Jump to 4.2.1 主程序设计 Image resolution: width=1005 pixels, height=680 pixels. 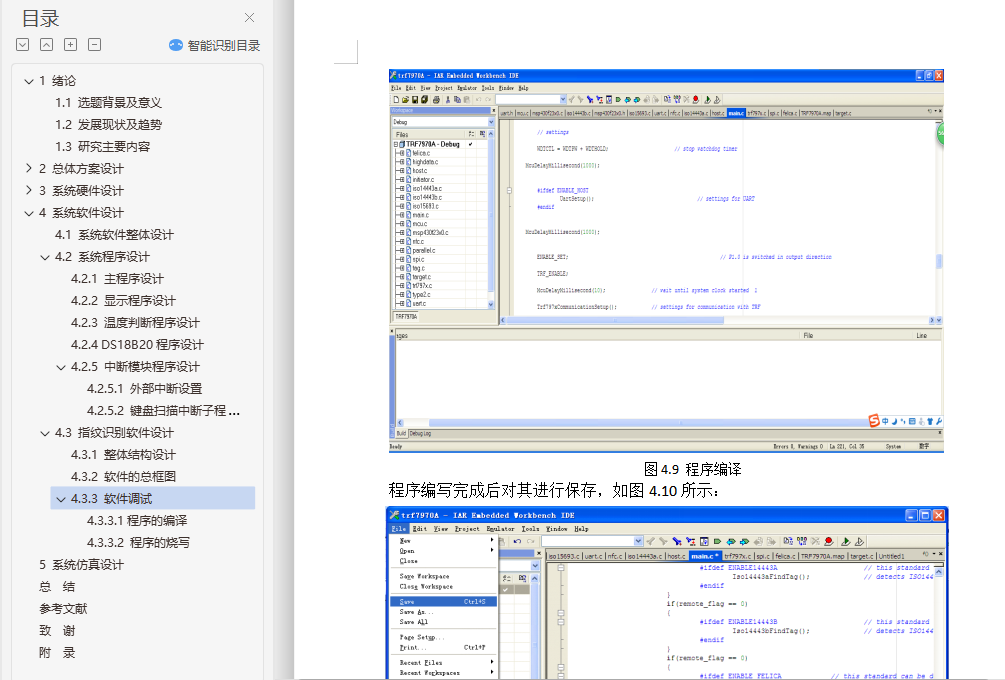[x=117, y=279]
